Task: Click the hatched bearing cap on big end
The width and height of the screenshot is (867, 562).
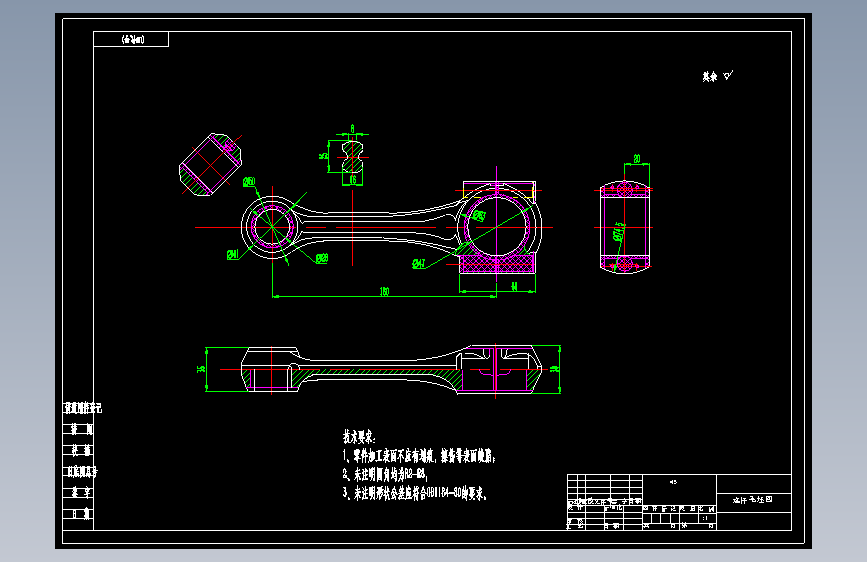Action: click(497, 263)
